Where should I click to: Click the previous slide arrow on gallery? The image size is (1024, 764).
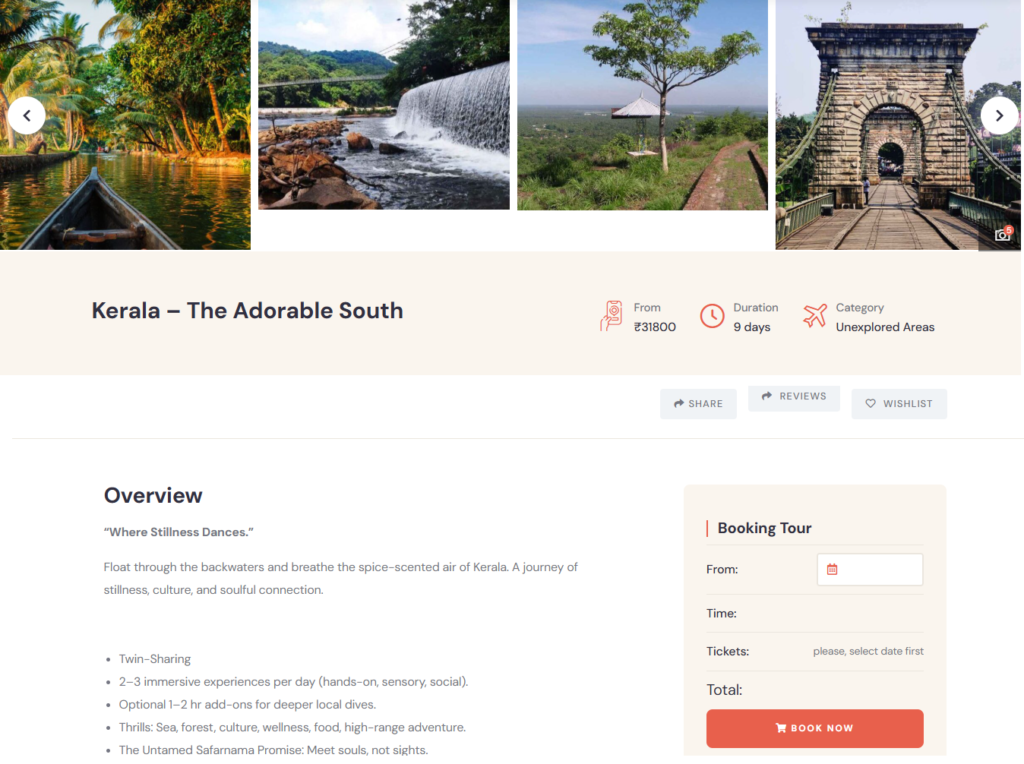pos(27,116)
